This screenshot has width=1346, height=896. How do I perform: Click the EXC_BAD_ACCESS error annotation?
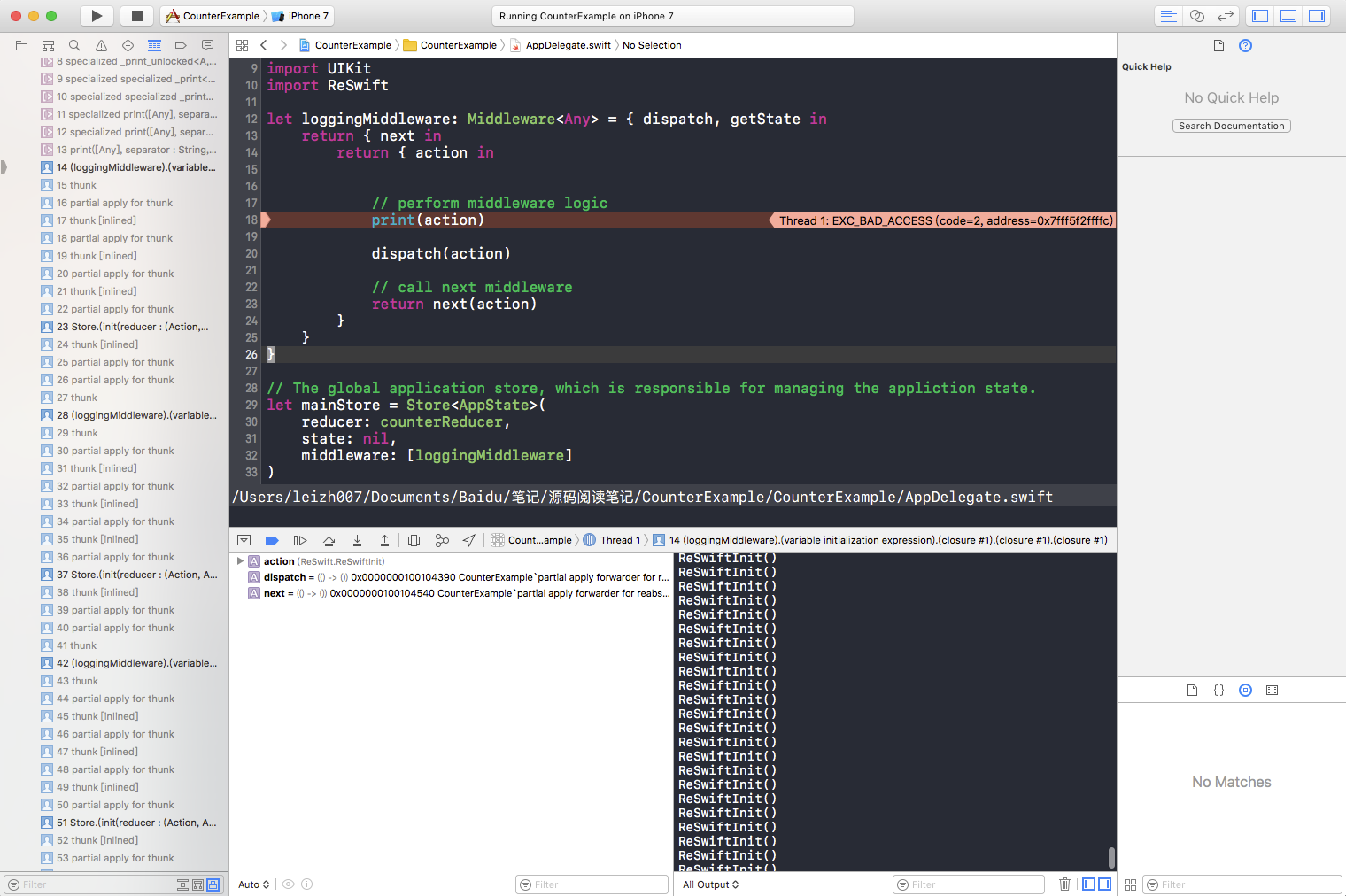943,220
